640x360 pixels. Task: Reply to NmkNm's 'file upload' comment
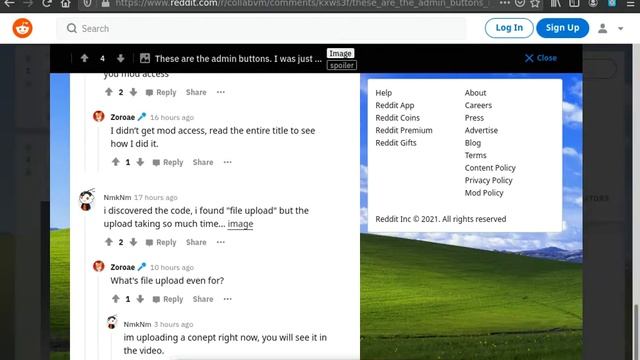[161, 242]
